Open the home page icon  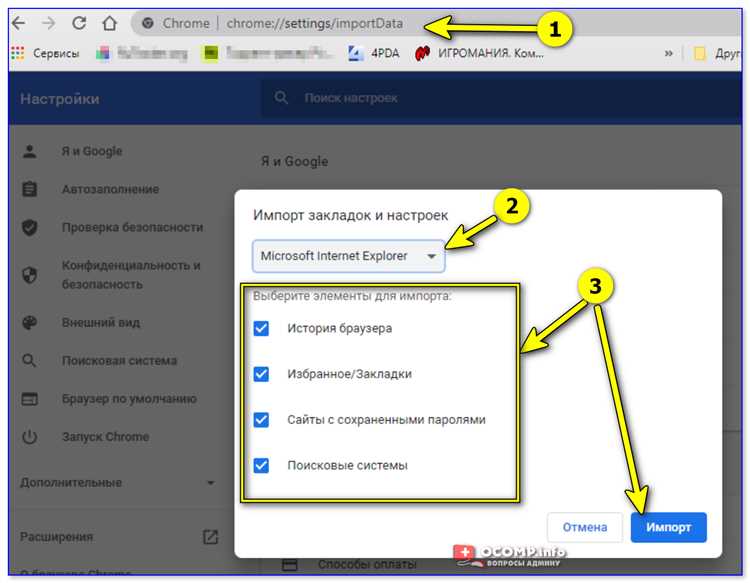coord(110,22)
